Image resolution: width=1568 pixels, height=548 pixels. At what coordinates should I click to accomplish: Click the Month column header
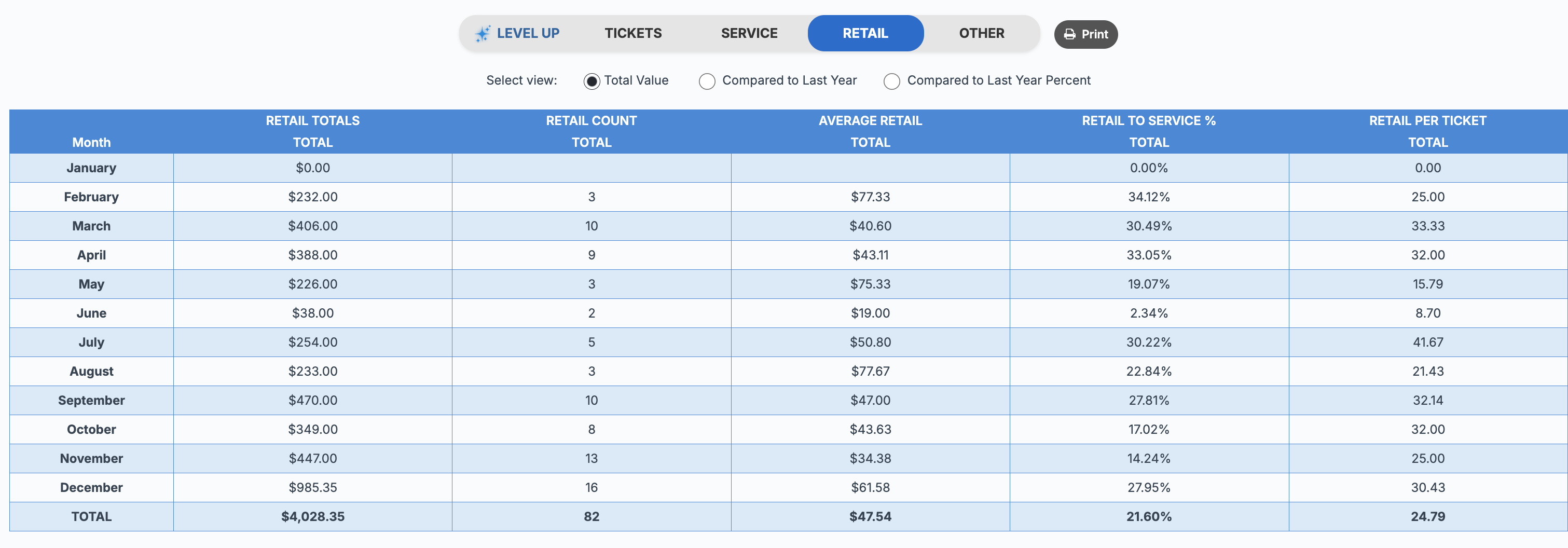click(x=91, y=143)
